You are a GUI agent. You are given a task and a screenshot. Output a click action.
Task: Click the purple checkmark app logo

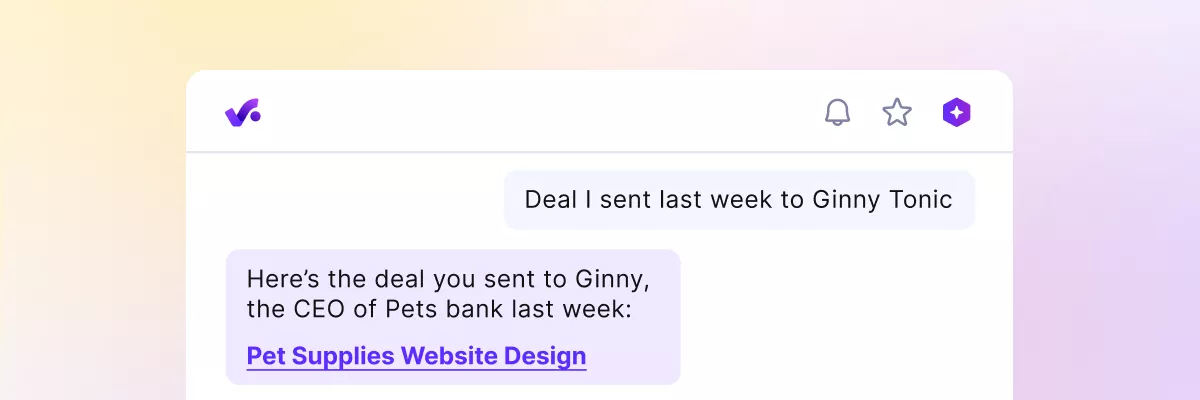coord(242,113)
